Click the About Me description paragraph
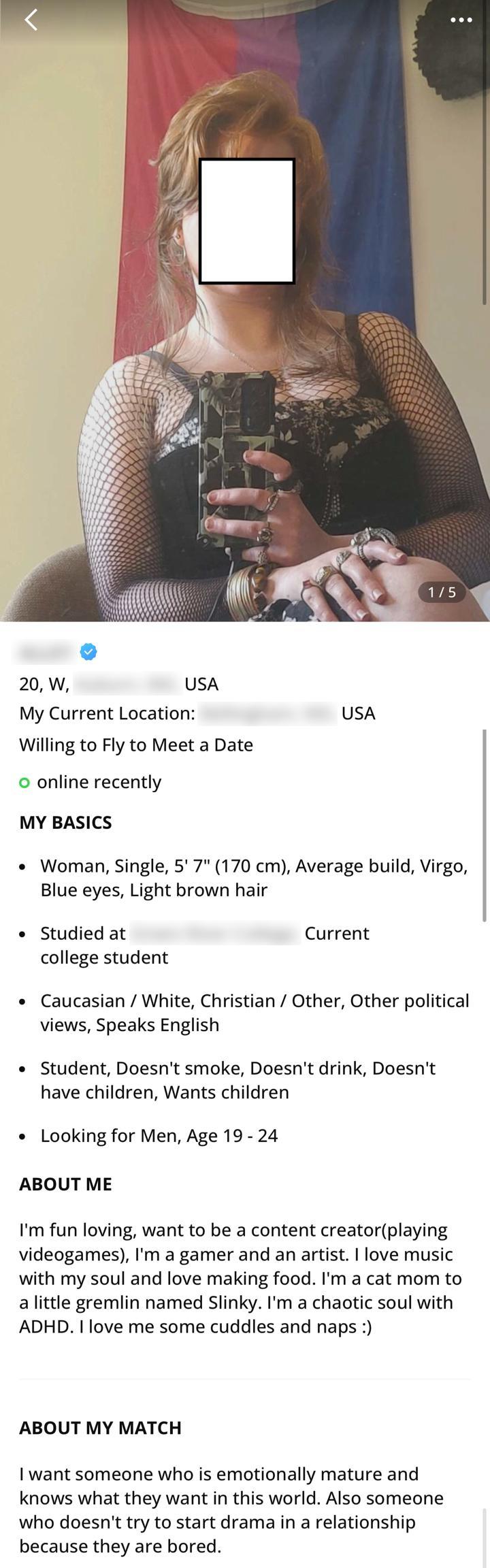Image resolution: width=490 pixels, height=1568 pixels. tap(241, 1278)
